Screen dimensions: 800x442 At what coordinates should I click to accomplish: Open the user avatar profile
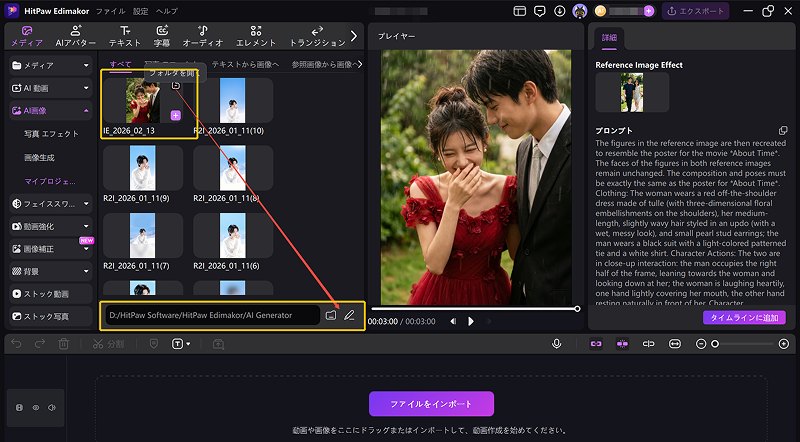[580, 11]
